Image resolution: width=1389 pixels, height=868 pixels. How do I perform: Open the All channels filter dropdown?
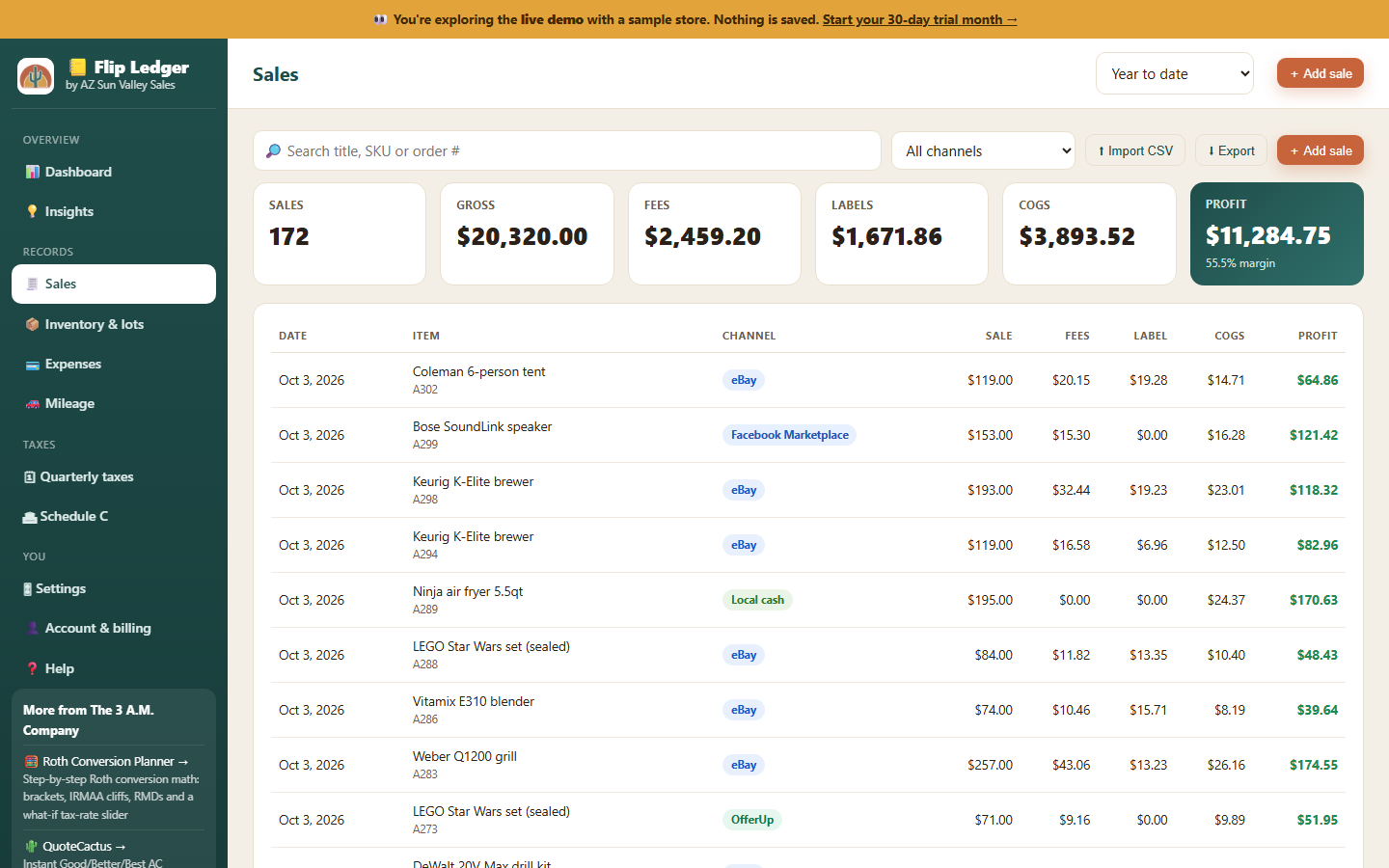pyautogui.click(x=983, y=150)
